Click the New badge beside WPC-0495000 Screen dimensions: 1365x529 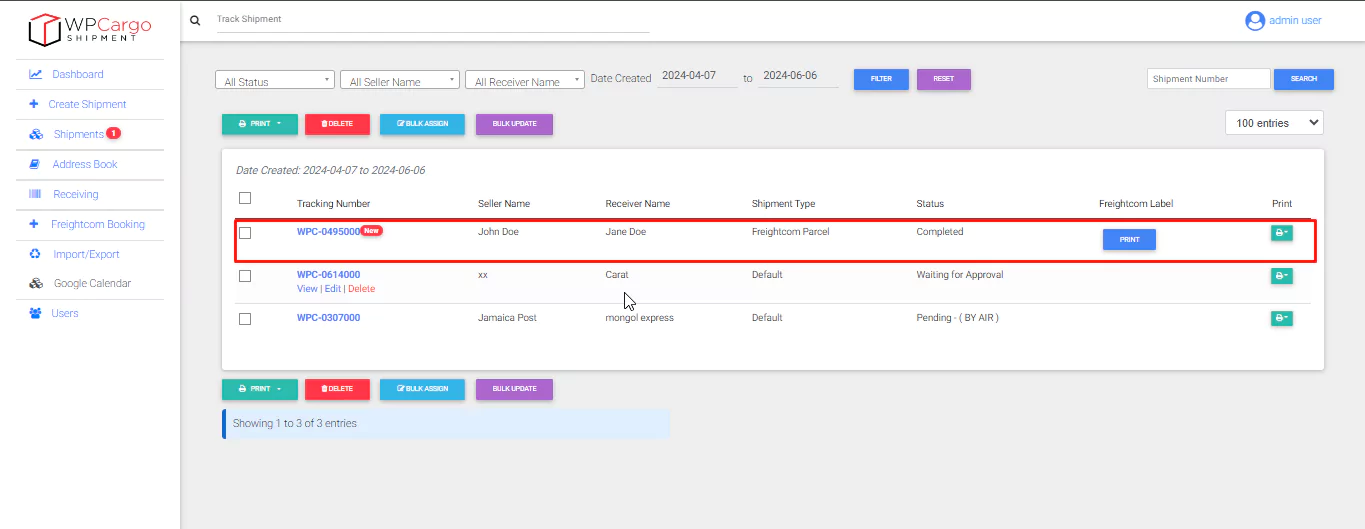pyautogui.click(x=371, y=230)
